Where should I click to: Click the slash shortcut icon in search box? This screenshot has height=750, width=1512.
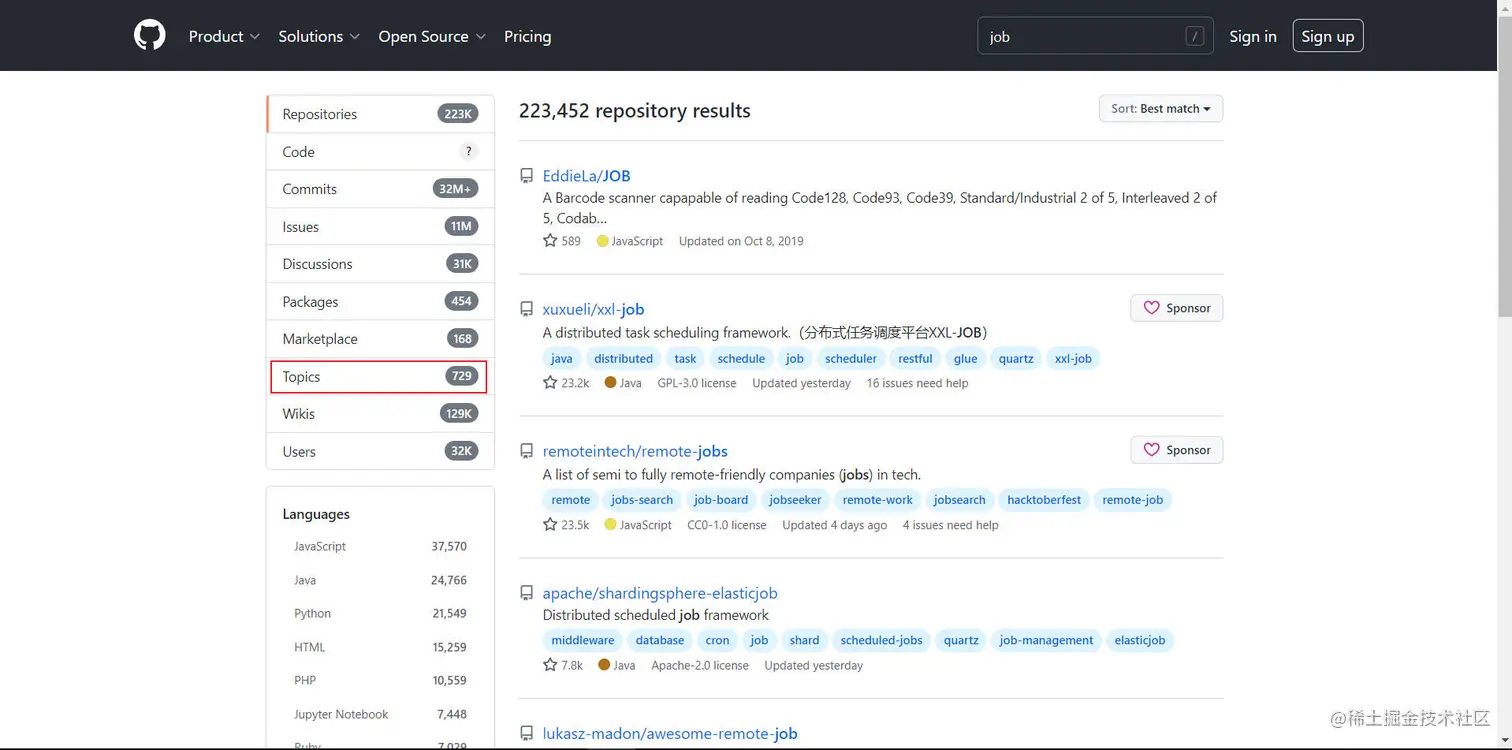[x=1194, y=37]
